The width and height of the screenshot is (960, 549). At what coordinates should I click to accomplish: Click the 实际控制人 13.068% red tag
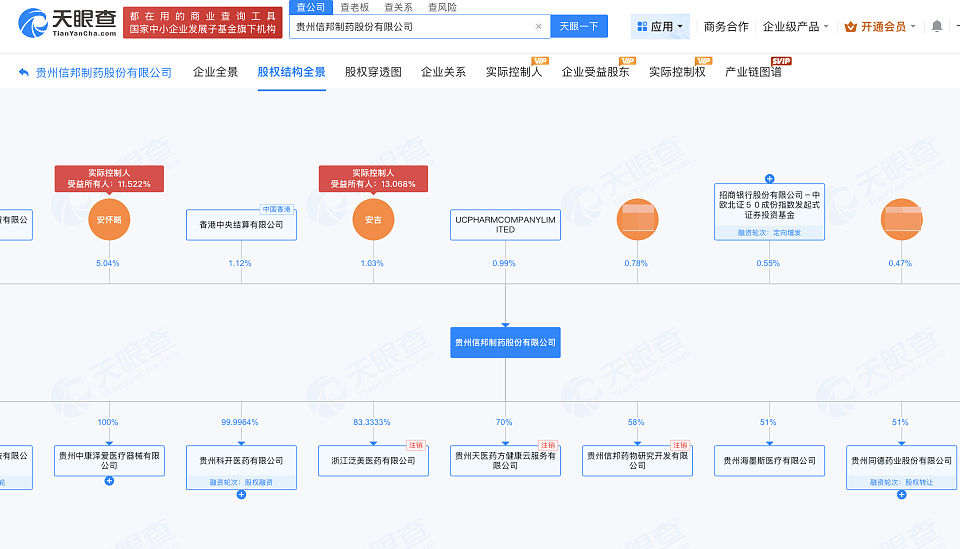point(373,178)
